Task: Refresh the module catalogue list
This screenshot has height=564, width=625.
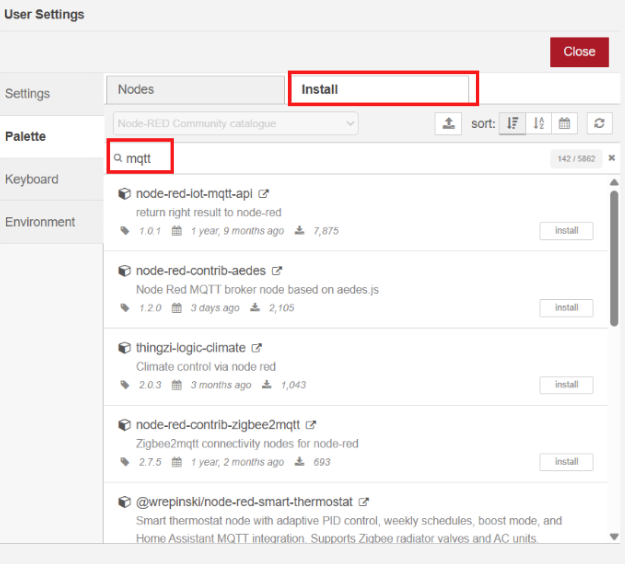Action: (x=599, y=123)
